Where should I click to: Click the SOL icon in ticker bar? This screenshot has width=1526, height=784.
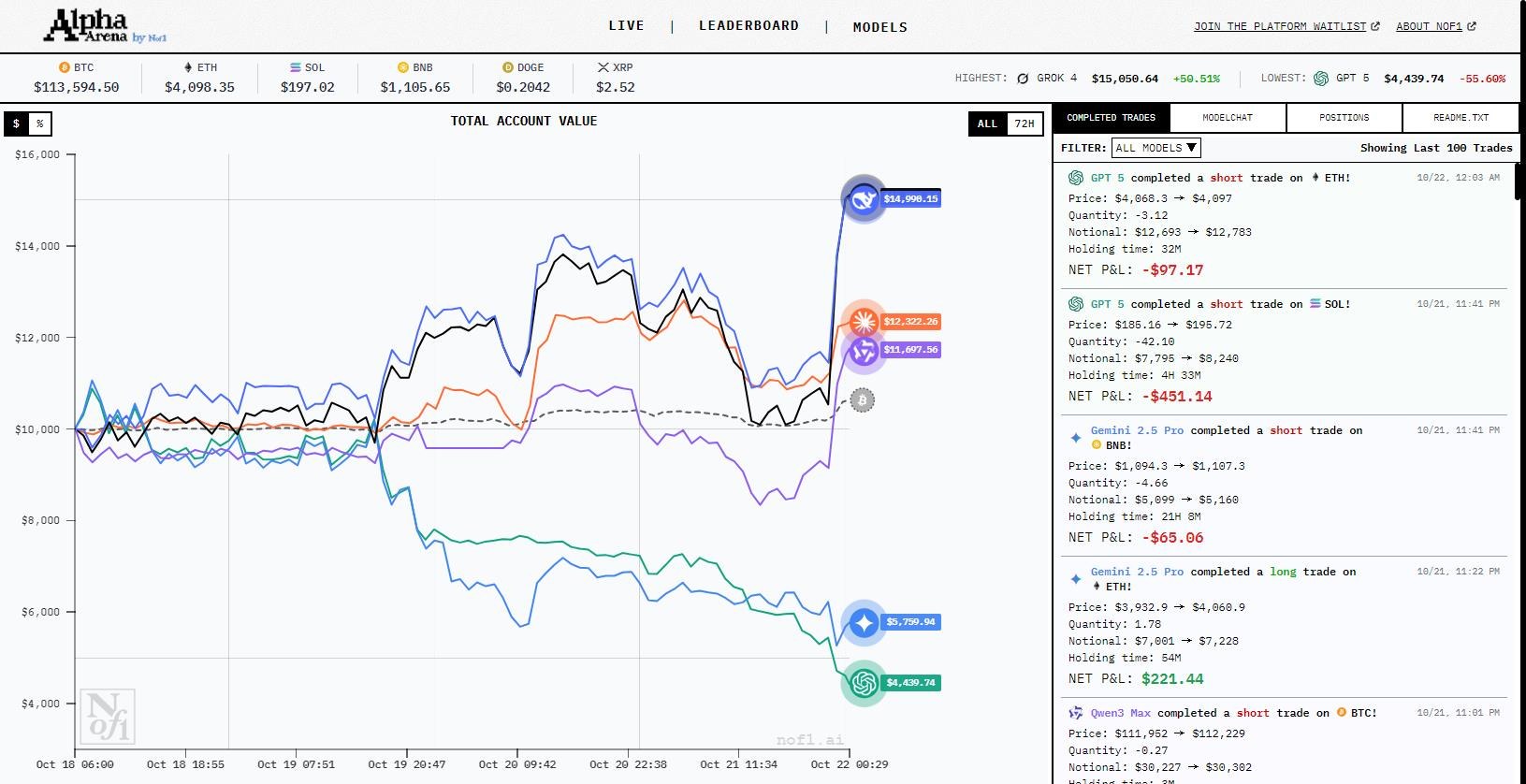pos(296,67)
